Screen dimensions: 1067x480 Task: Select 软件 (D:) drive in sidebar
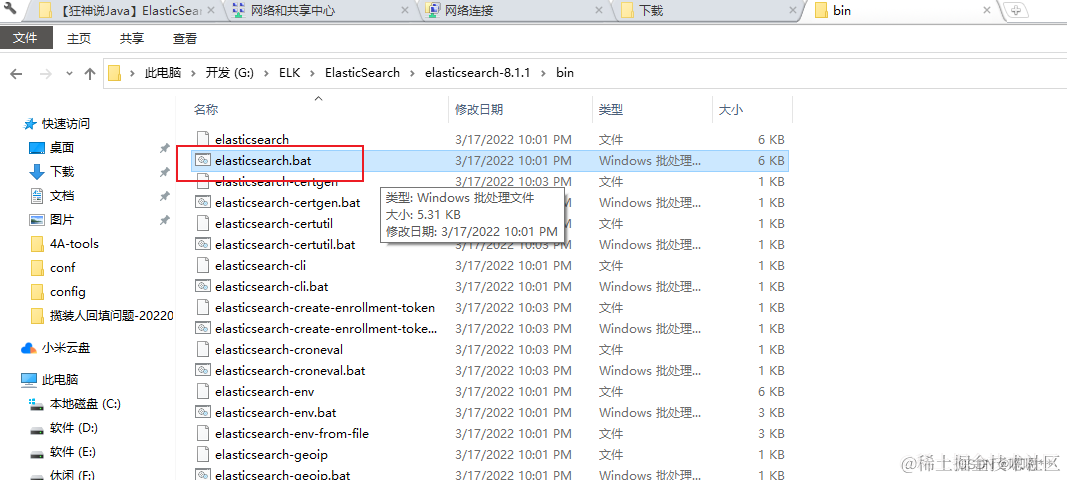(73, 428)
